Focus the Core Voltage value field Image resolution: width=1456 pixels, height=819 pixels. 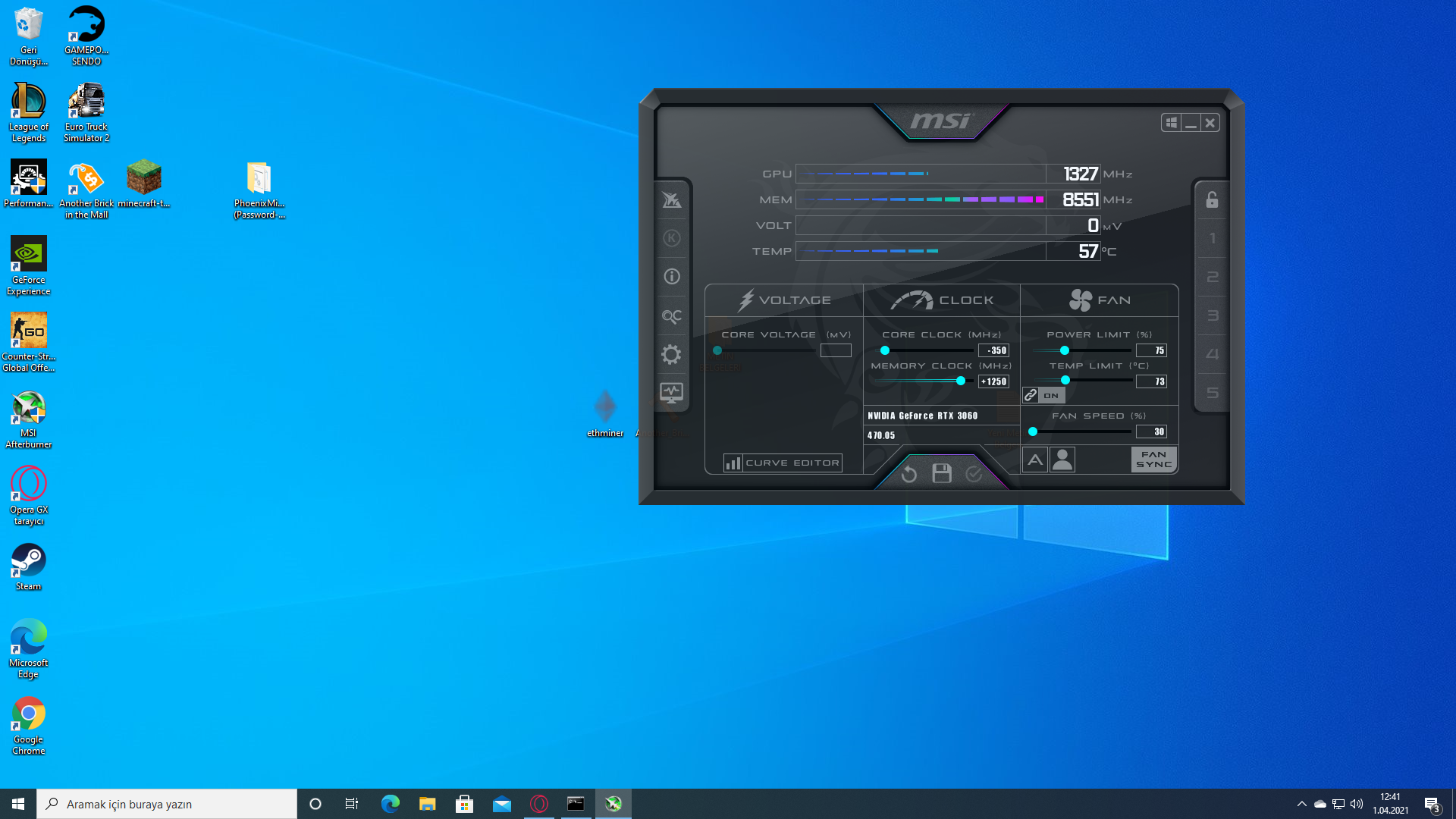coord(836,350)
